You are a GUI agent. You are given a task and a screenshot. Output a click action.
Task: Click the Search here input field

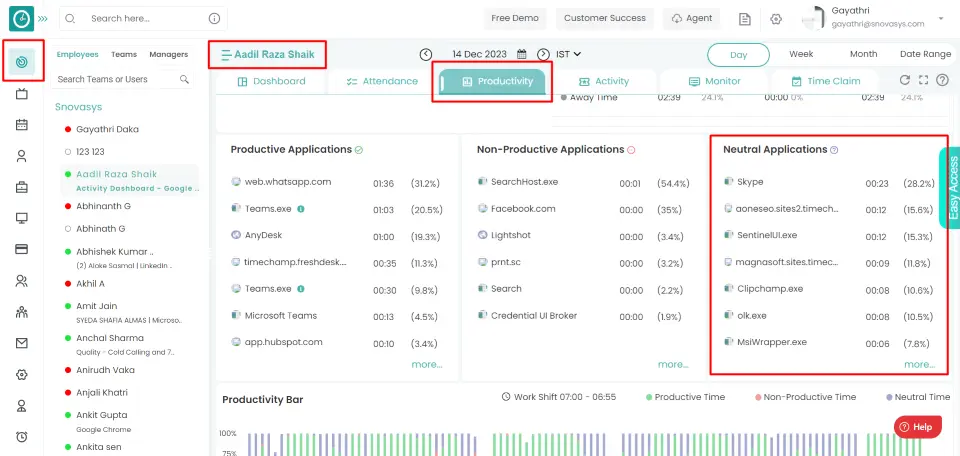(x=143, y=18)
